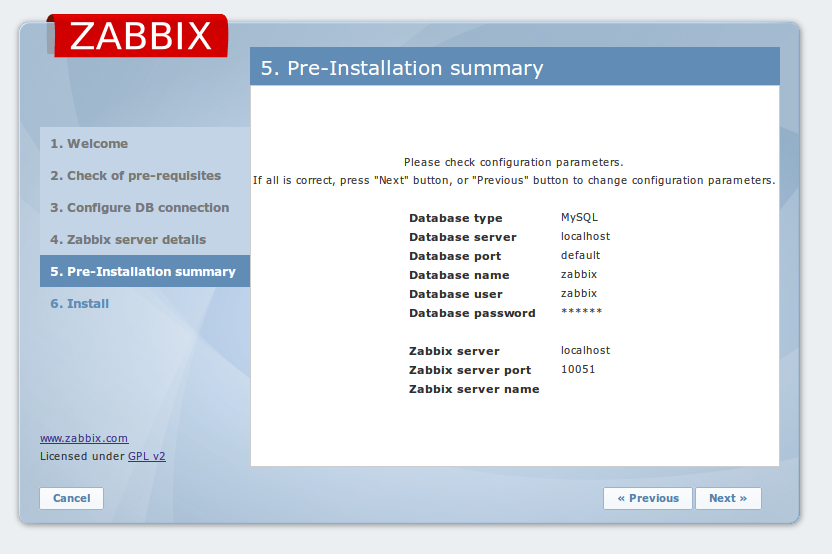Click the 'Database password' label
This screenshot has width=832, height=554.
(472, 313)
